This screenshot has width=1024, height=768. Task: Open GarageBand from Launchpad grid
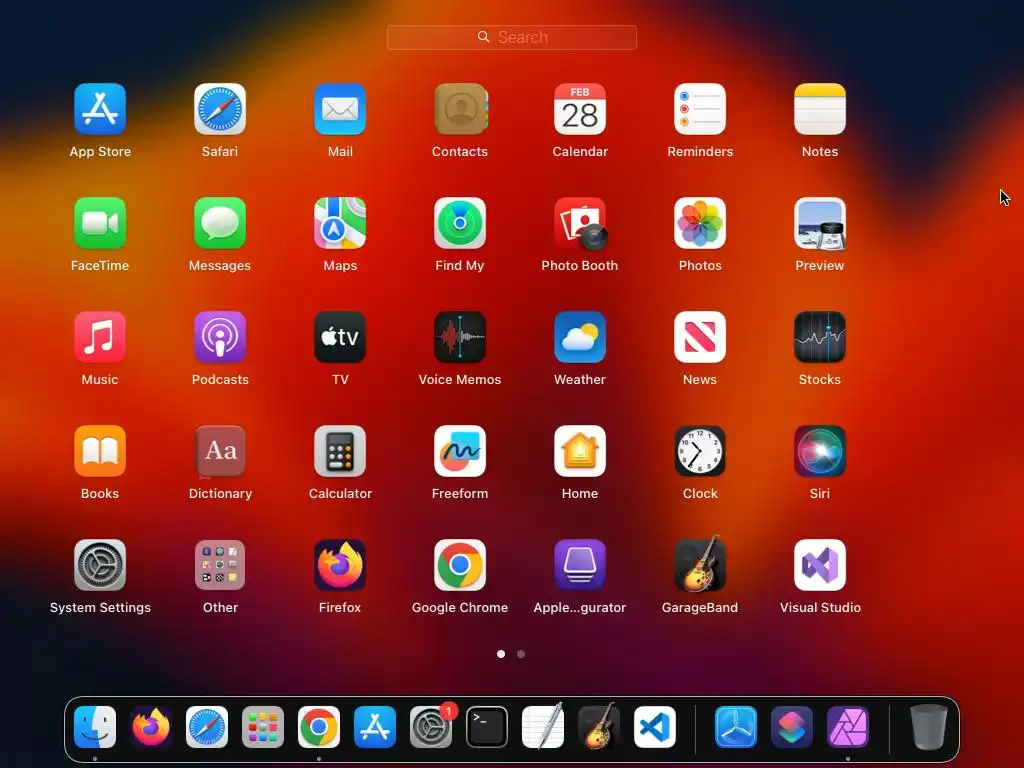(x=700, y=564)
